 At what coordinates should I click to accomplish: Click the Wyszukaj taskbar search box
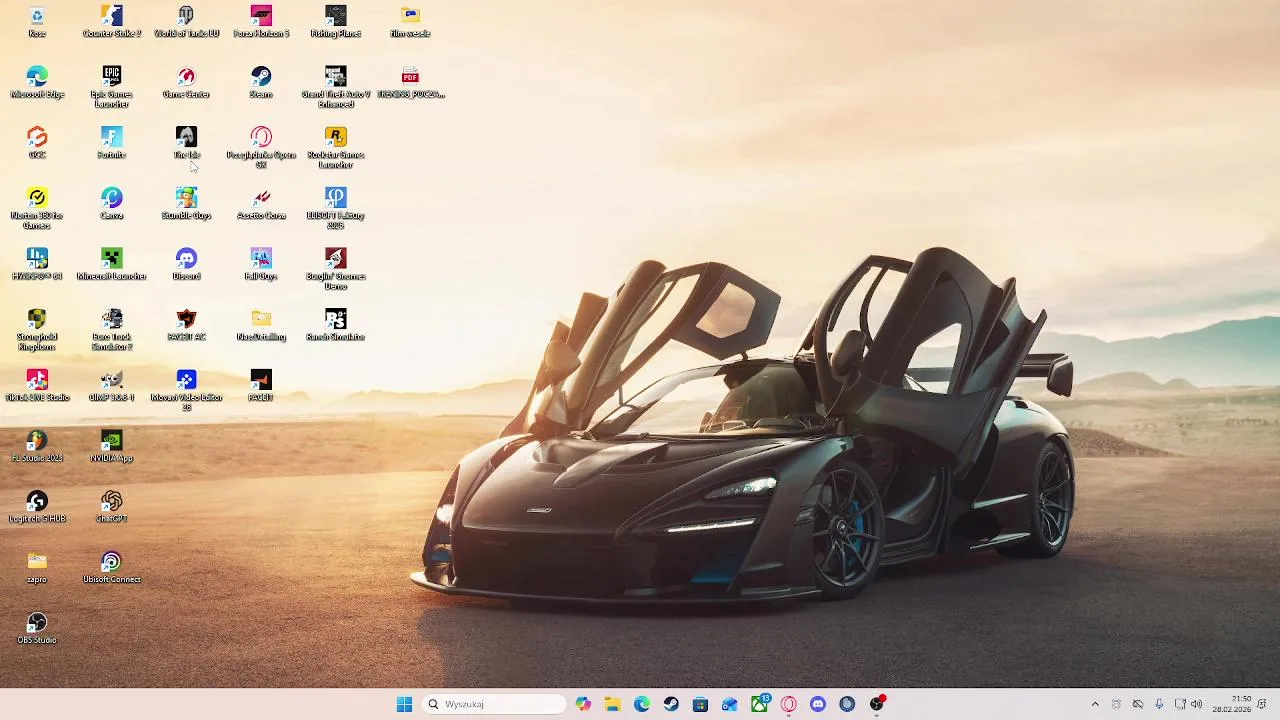tap(493, 704)
